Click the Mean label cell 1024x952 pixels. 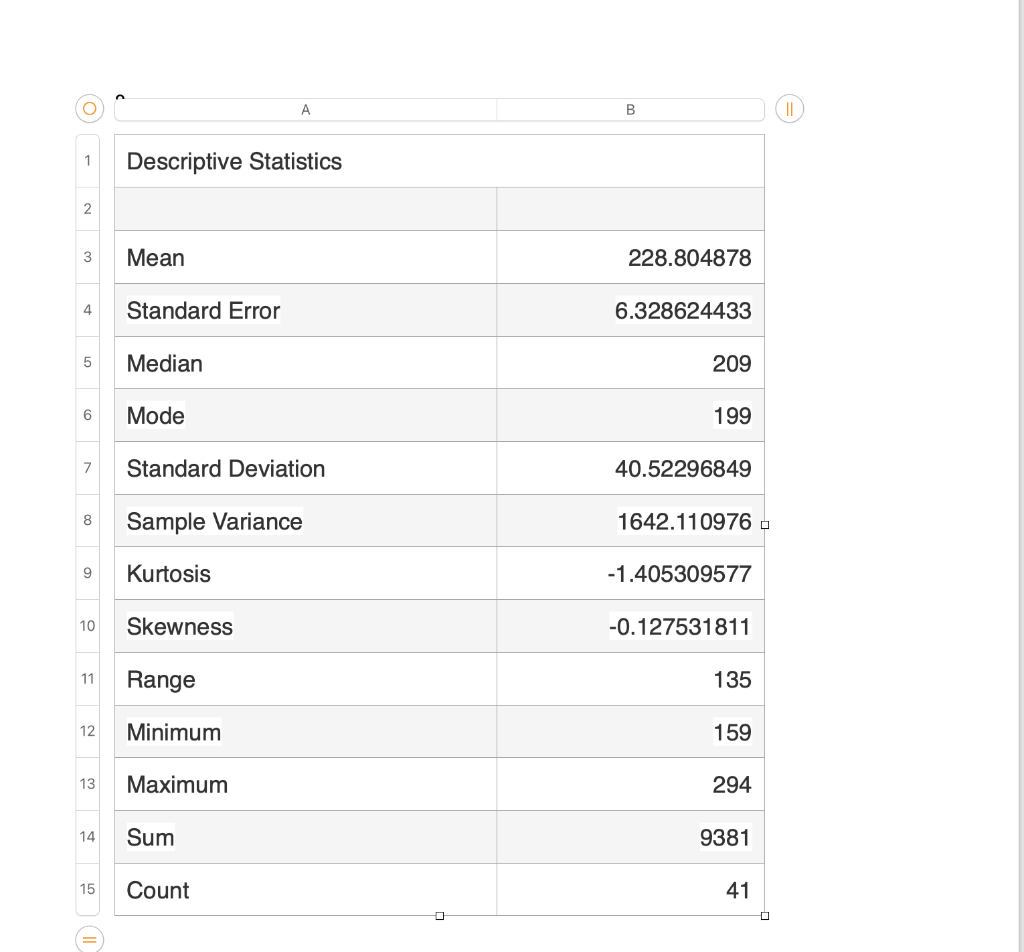coord(306,257)
